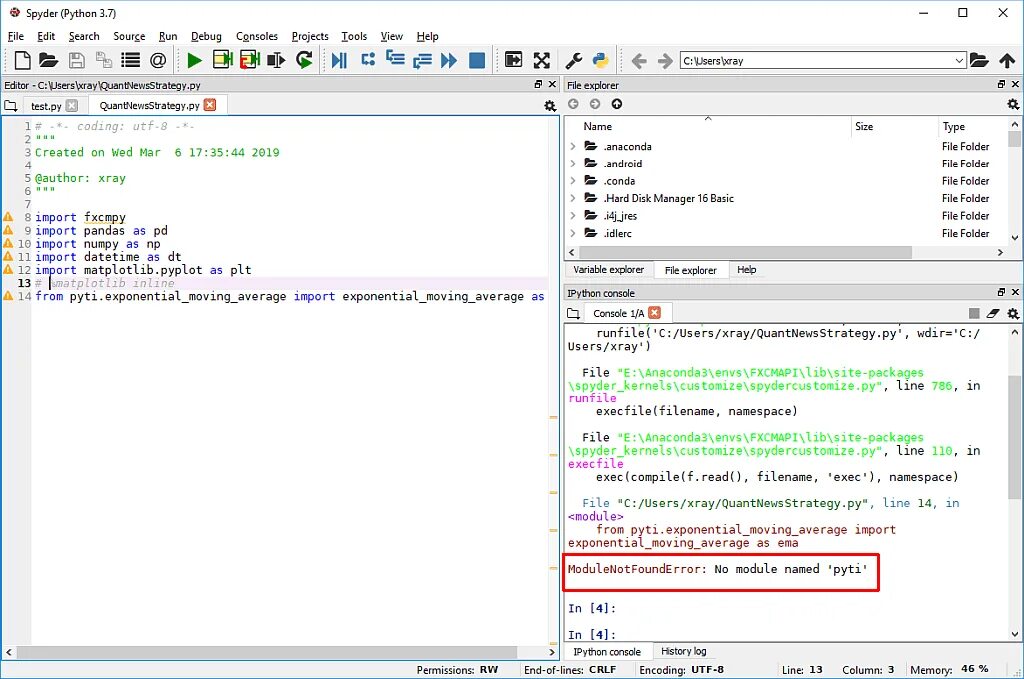Toggle fullscreen mode icon
Viewport: 1024px width, 679px height.
tap(541, 61)
